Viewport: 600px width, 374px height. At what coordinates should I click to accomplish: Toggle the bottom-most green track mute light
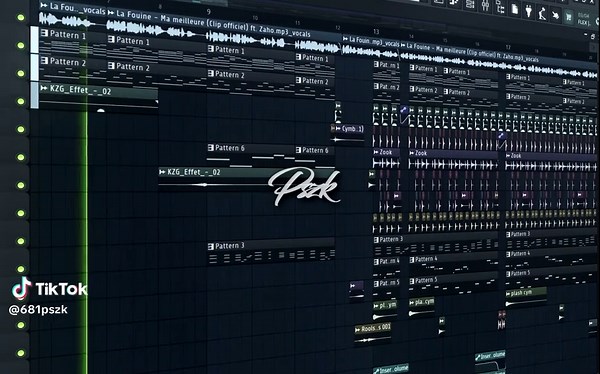pos(21,353)
